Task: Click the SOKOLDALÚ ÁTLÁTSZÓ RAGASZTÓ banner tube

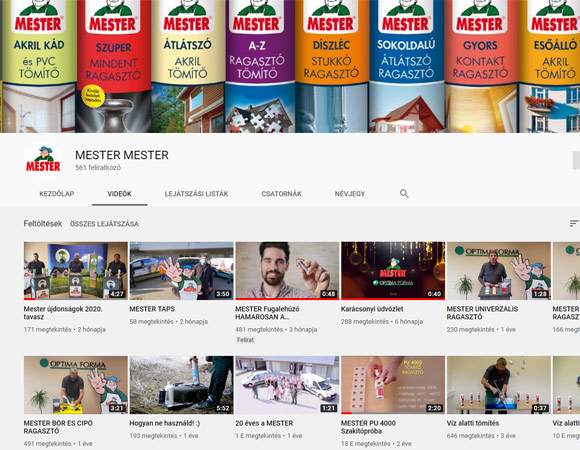Action: click(406, 66)
